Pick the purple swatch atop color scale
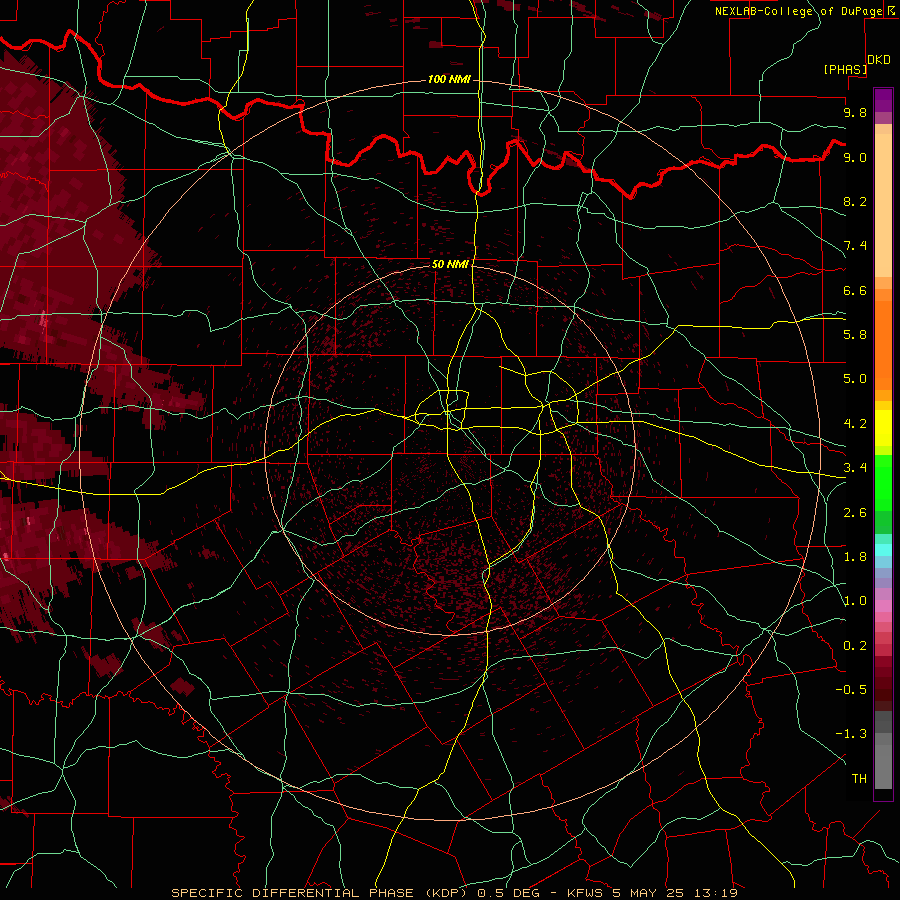This screenshot has height=900, width=900. click(x=883, y=100)
